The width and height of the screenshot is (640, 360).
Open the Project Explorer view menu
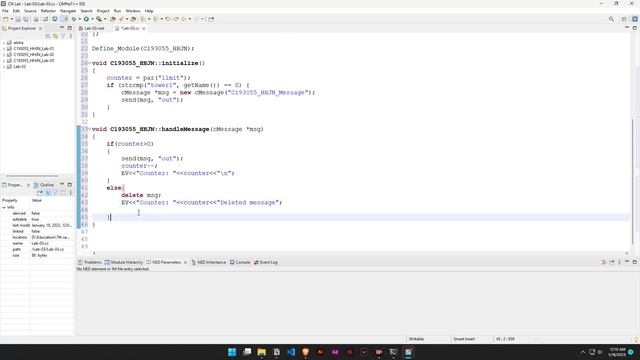click(x=71, y=36)
